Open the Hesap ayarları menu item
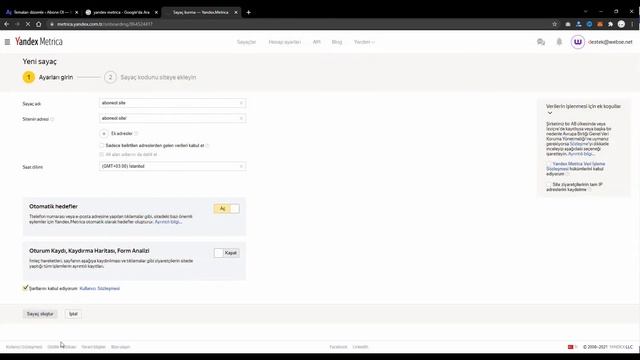 coord(284,42)
